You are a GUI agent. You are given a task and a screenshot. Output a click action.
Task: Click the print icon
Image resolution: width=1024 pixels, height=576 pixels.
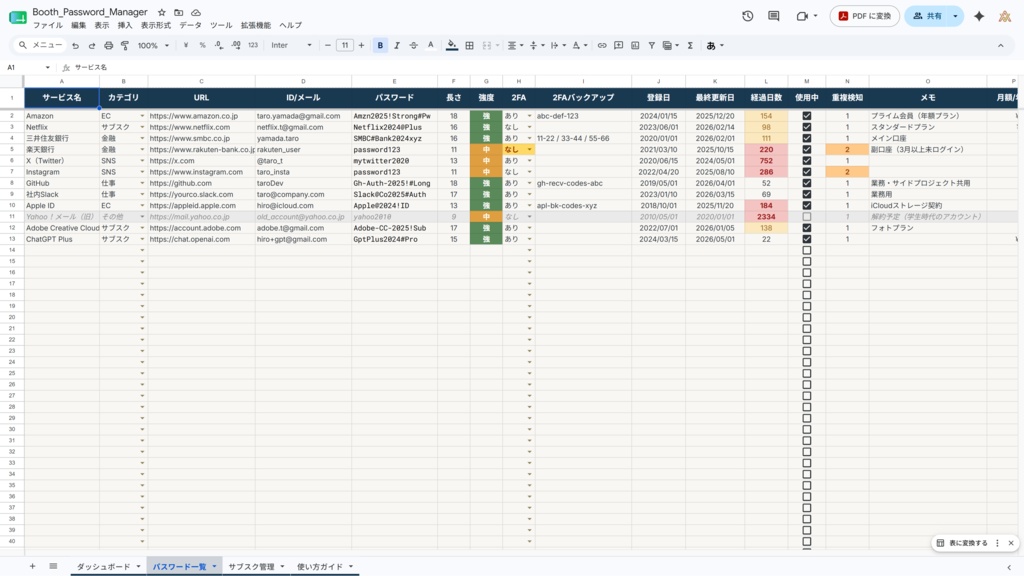click(108, 46)
